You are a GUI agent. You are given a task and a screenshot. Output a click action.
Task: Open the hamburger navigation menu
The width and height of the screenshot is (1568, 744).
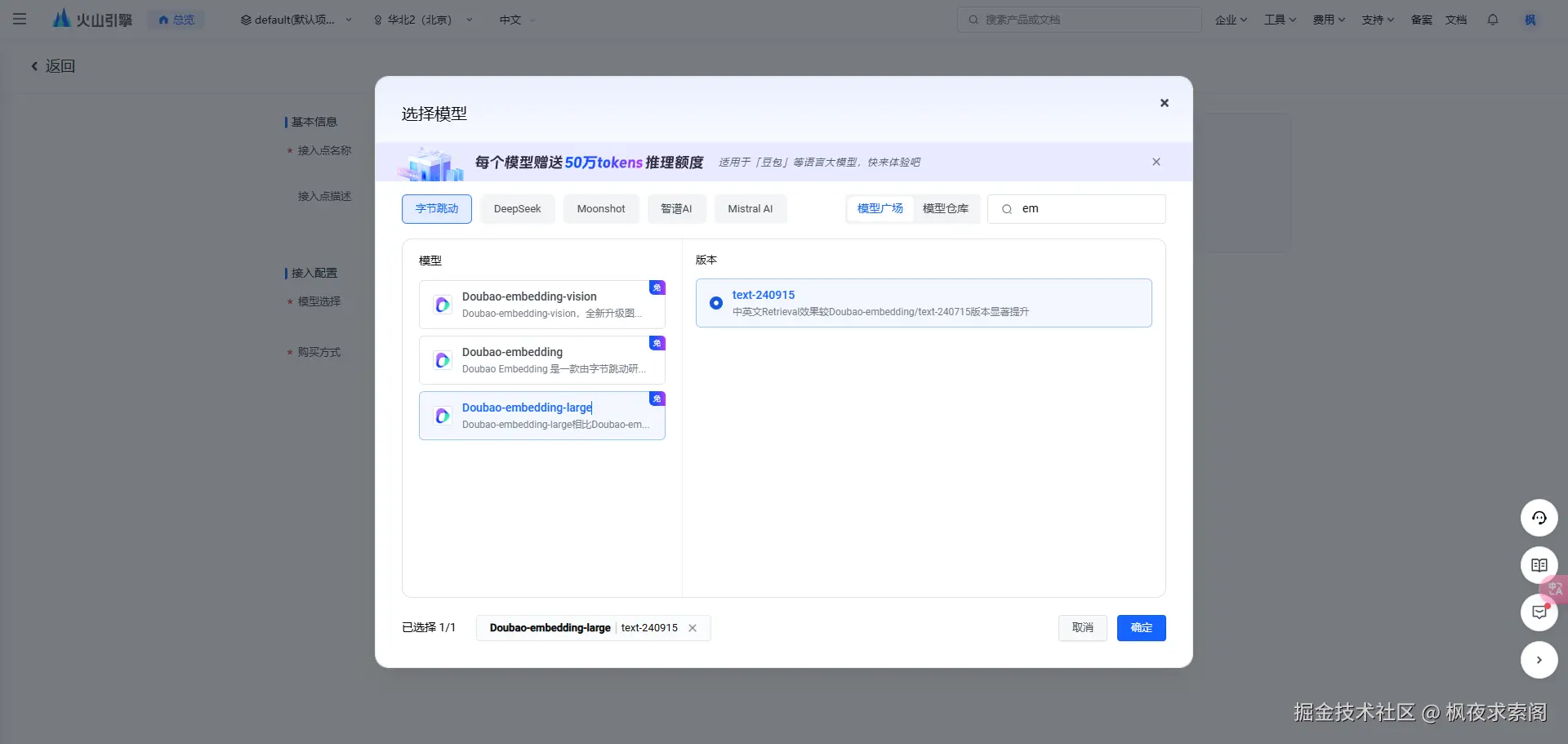click(20, 20)
